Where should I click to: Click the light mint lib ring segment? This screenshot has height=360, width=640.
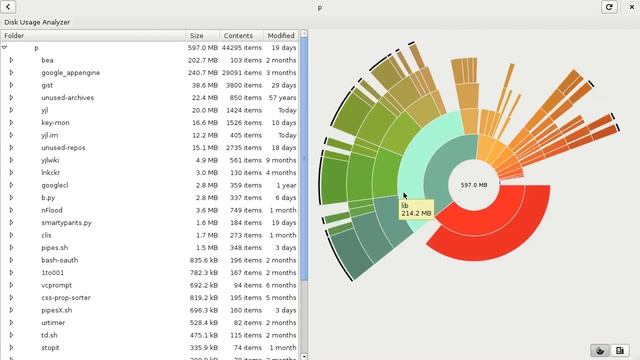pyautogui.click(x=420, y=151)
